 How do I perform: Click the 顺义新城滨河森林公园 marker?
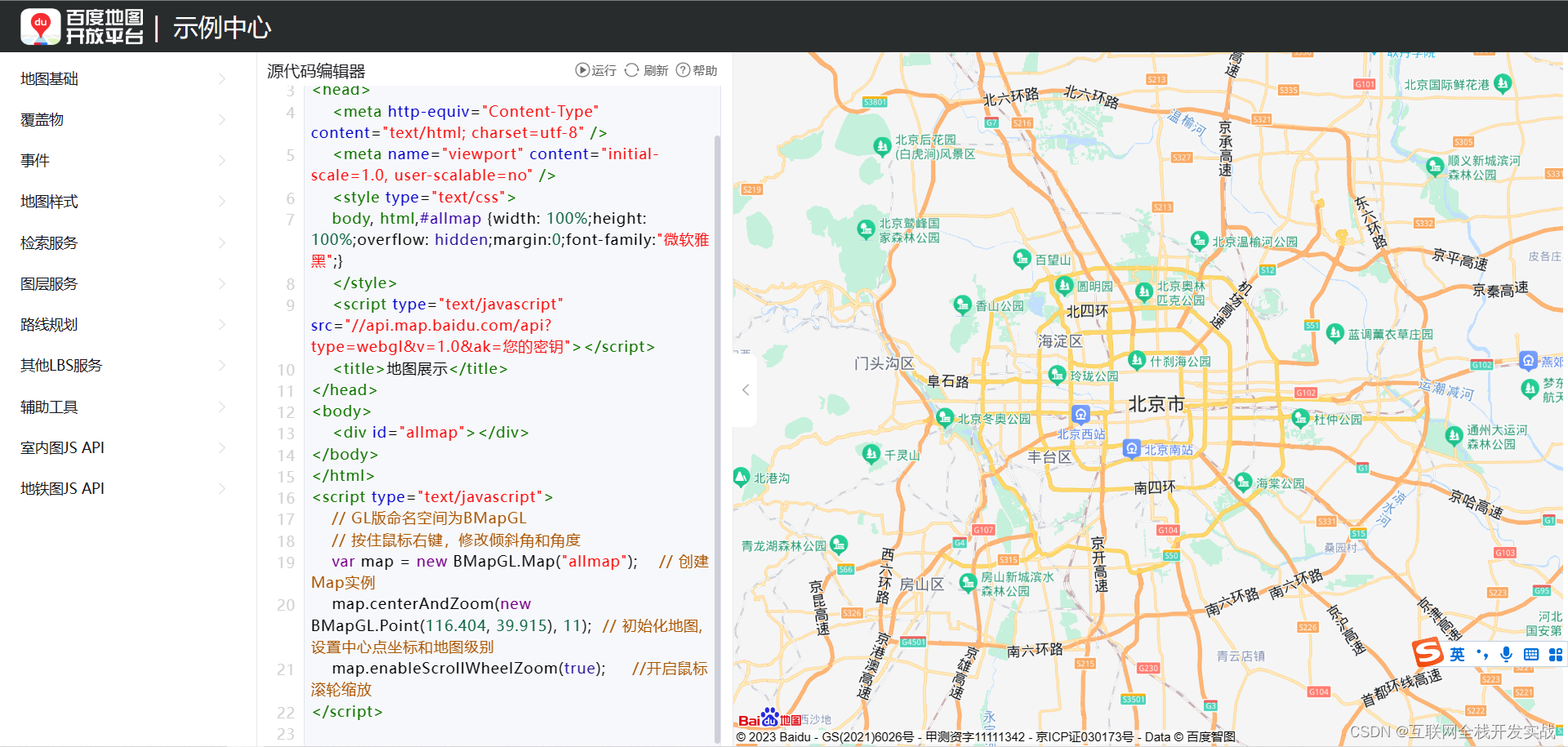pyautogui.click(x=1434, y=167)
